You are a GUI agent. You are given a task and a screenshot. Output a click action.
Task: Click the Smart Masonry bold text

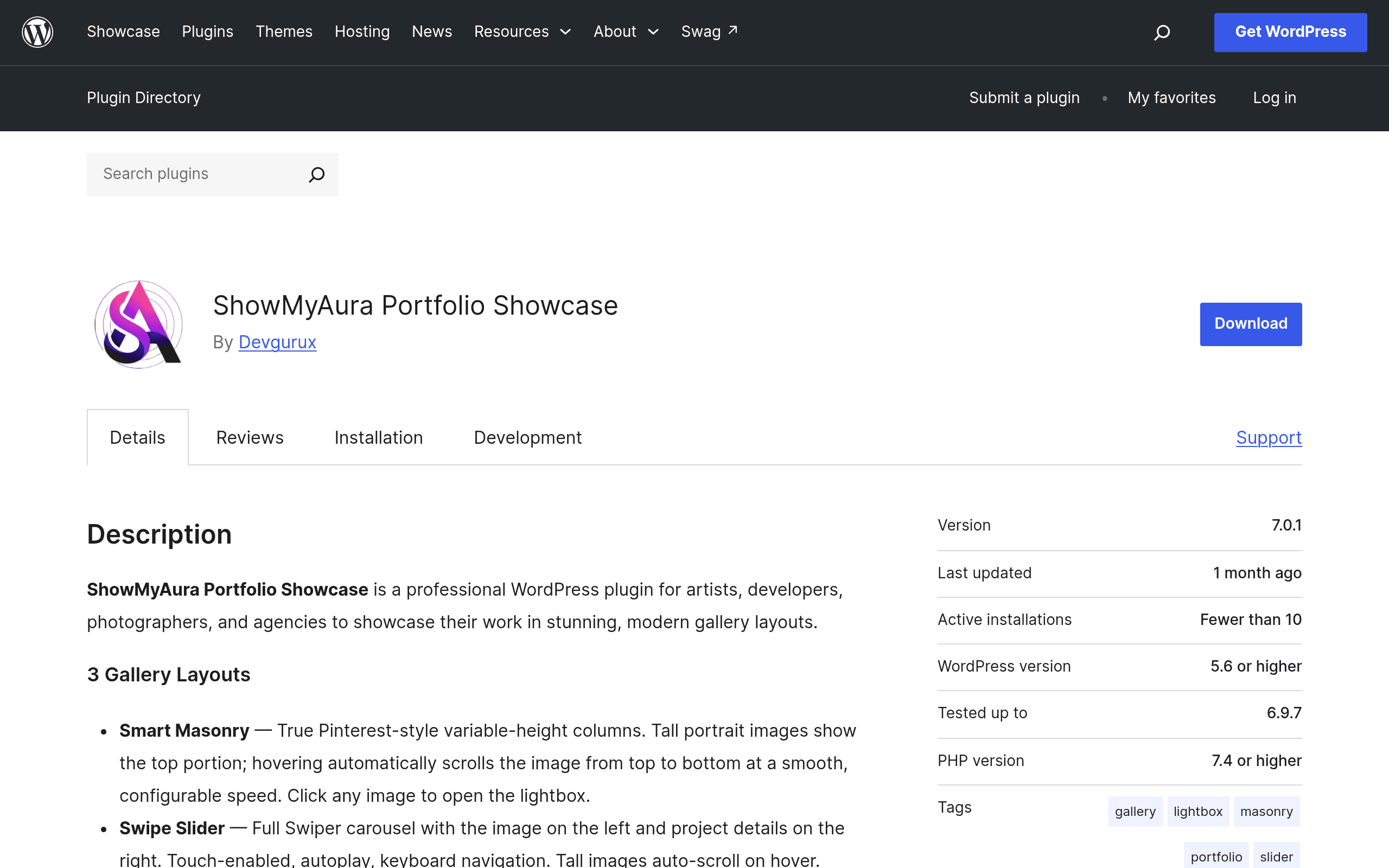[x=184, y=730]
